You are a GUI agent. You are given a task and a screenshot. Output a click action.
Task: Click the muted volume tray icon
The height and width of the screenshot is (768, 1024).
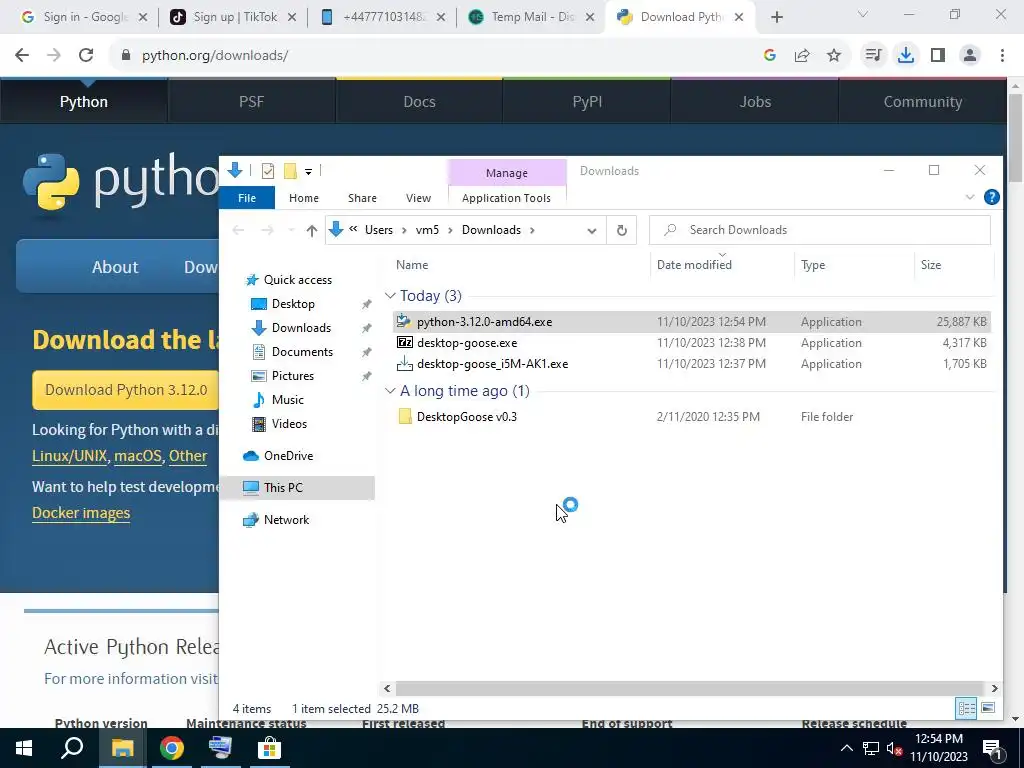coord(894,748)
